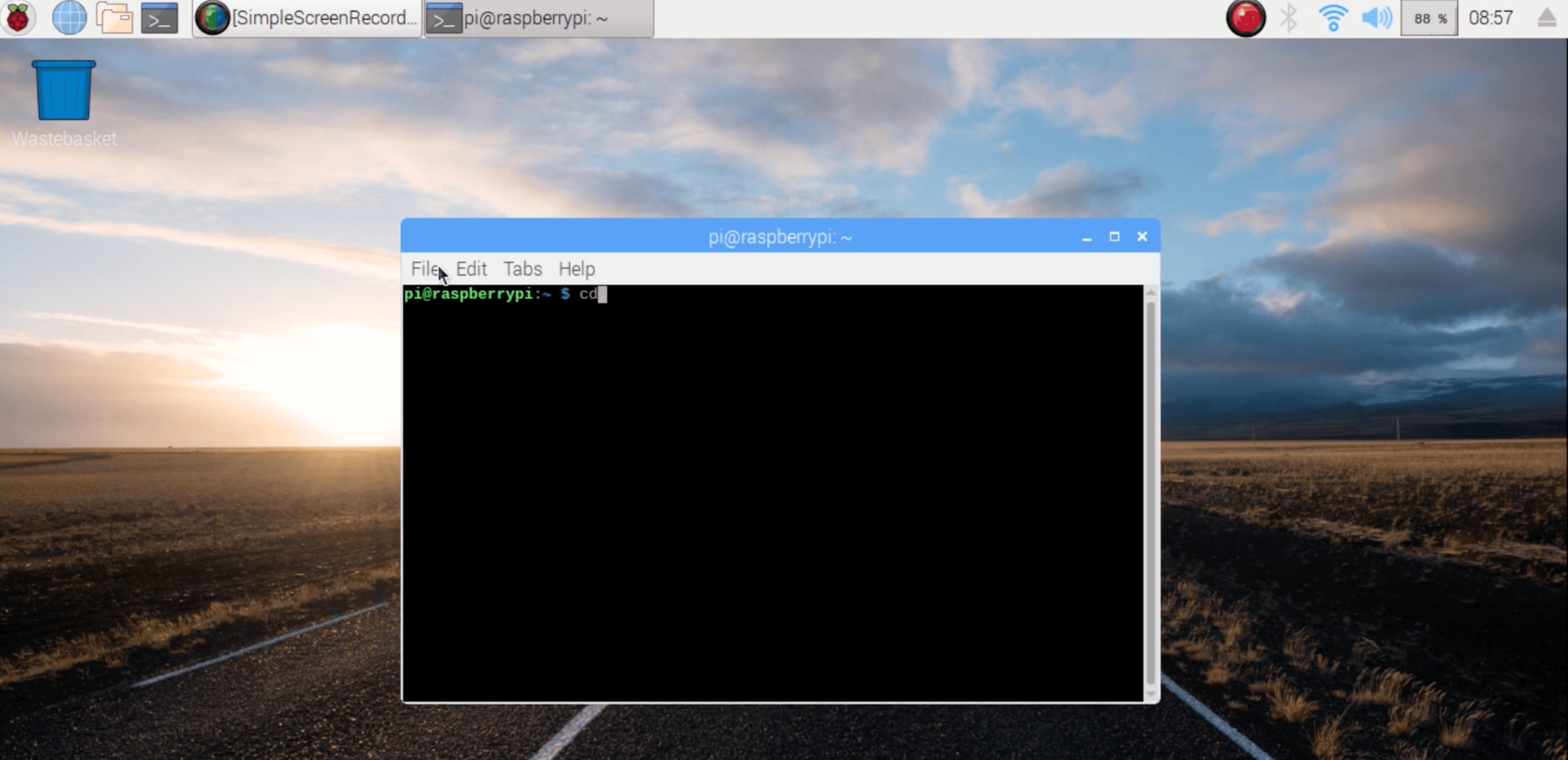The width and height of the screenshot is (1568, 760).
Task: Click the scrollbar down arrow in terminal
Action: [1151, 694]
